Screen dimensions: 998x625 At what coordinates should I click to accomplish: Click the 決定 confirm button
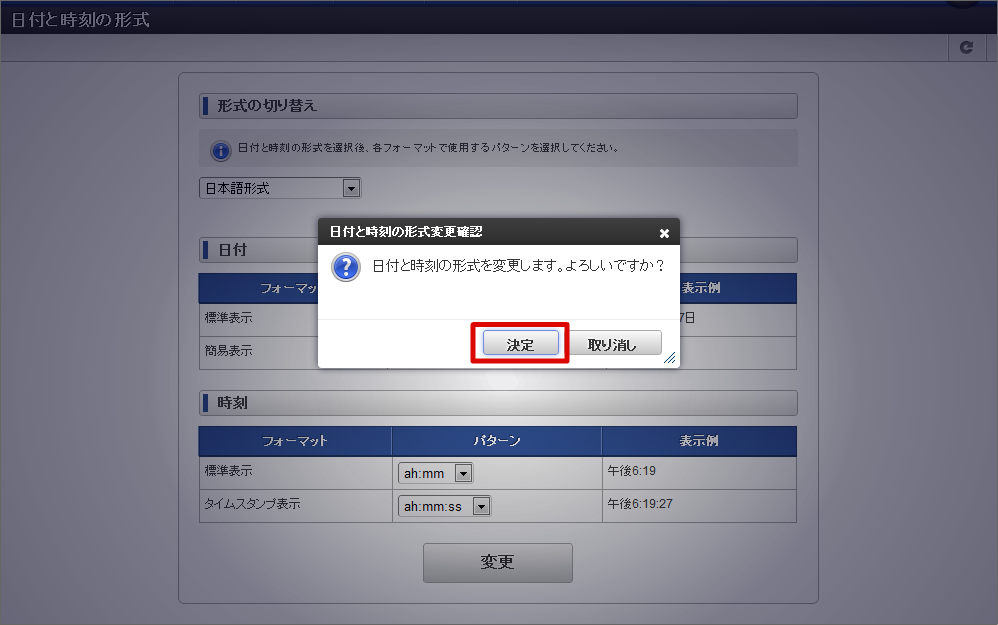click(x=520, y=344)
